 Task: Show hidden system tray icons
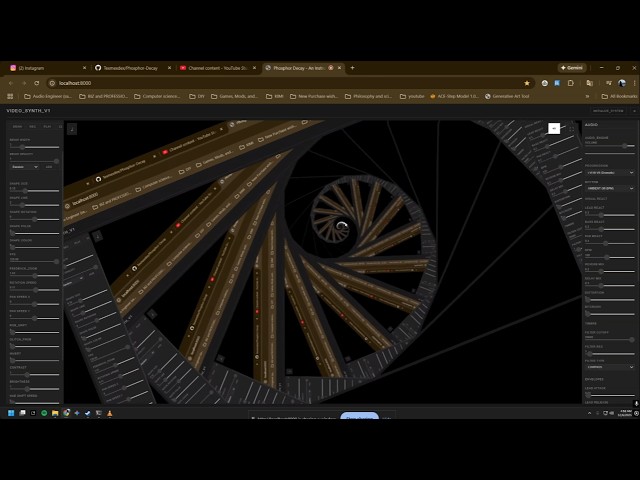(x=589, y=413)
